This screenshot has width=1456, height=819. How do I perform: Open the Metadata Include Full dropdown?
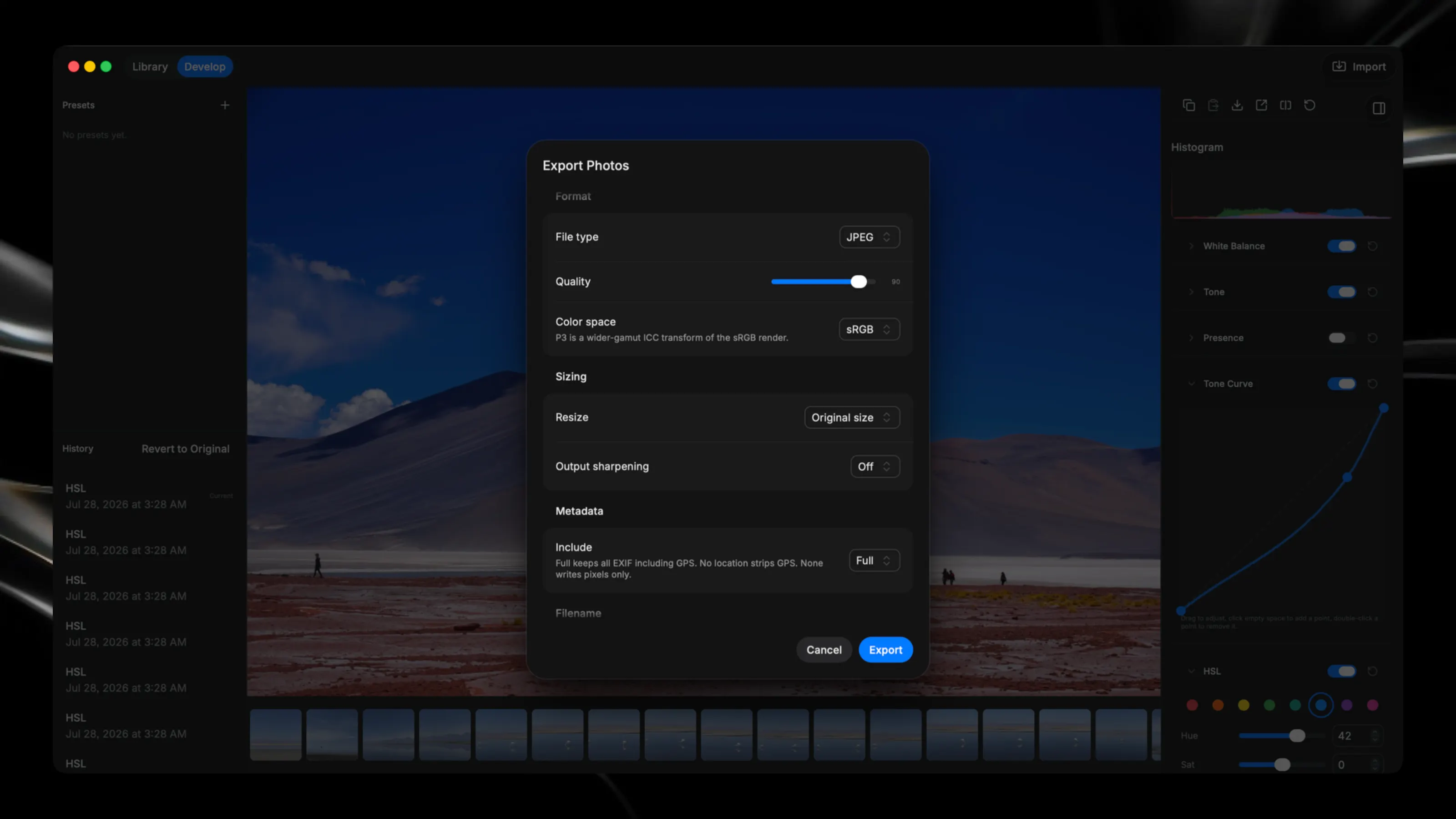(x=874, y=560)
